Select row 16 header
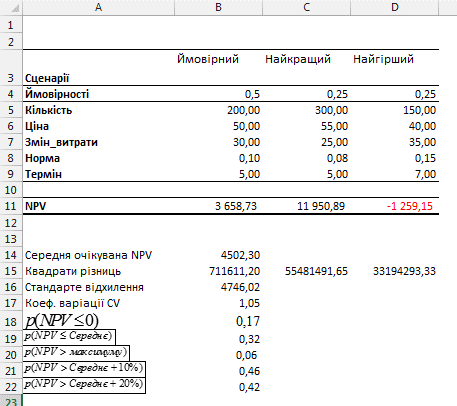 pyautogui.click(x=11, y=287)
